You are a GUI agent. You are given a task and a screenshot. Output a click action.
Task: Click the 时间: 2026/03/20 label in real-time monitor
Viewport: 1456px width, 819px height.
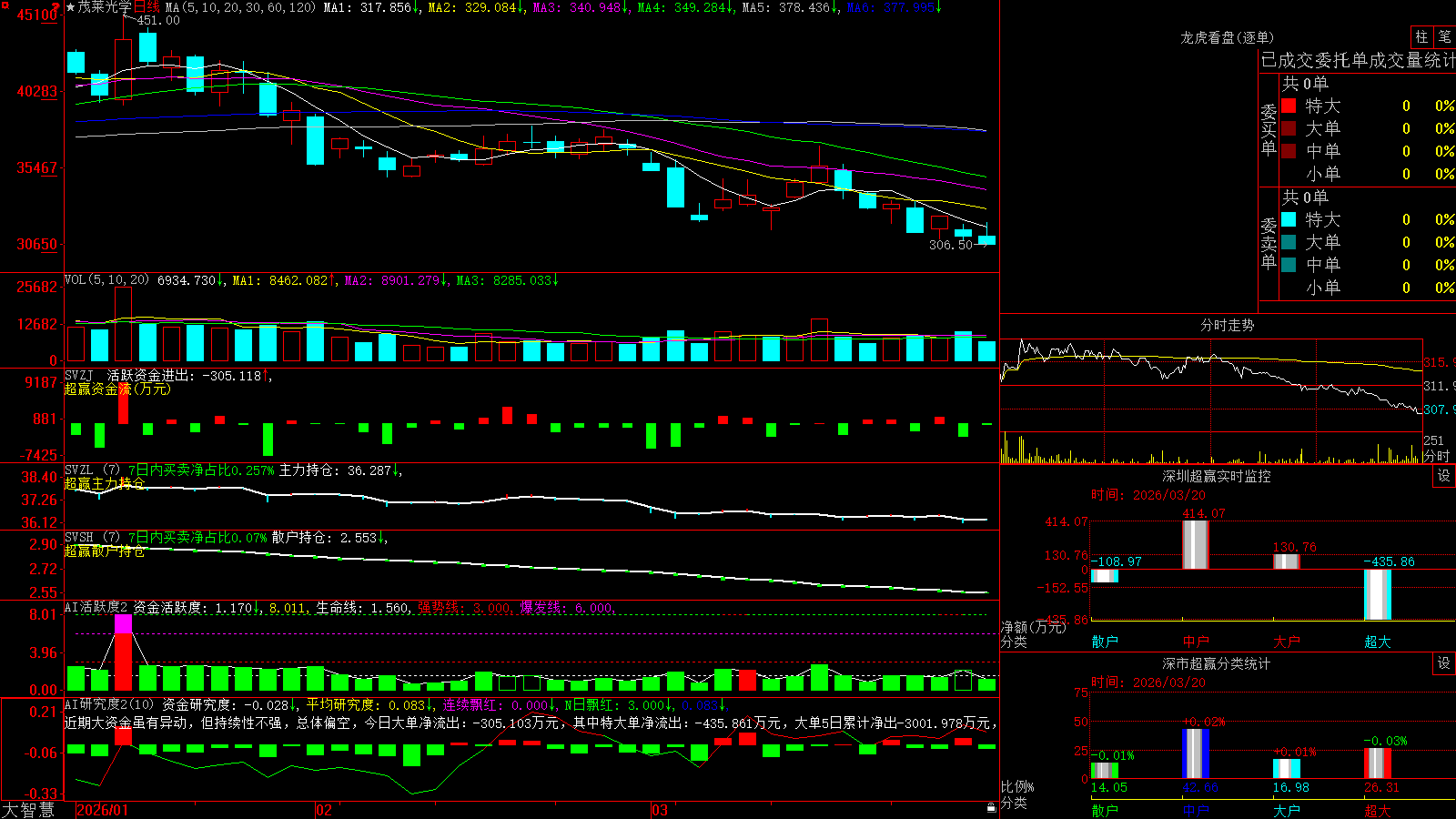(1148, 495)
